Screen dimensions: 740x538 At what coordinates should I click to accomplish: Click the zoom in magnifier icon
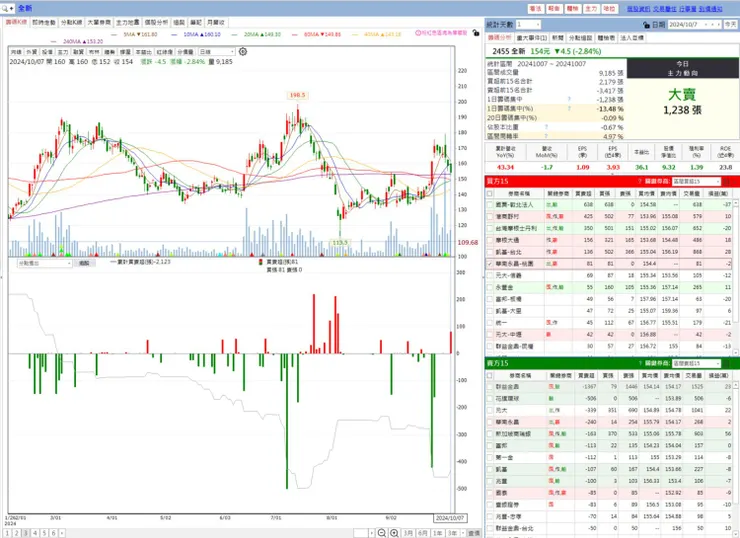coord(394,533)
